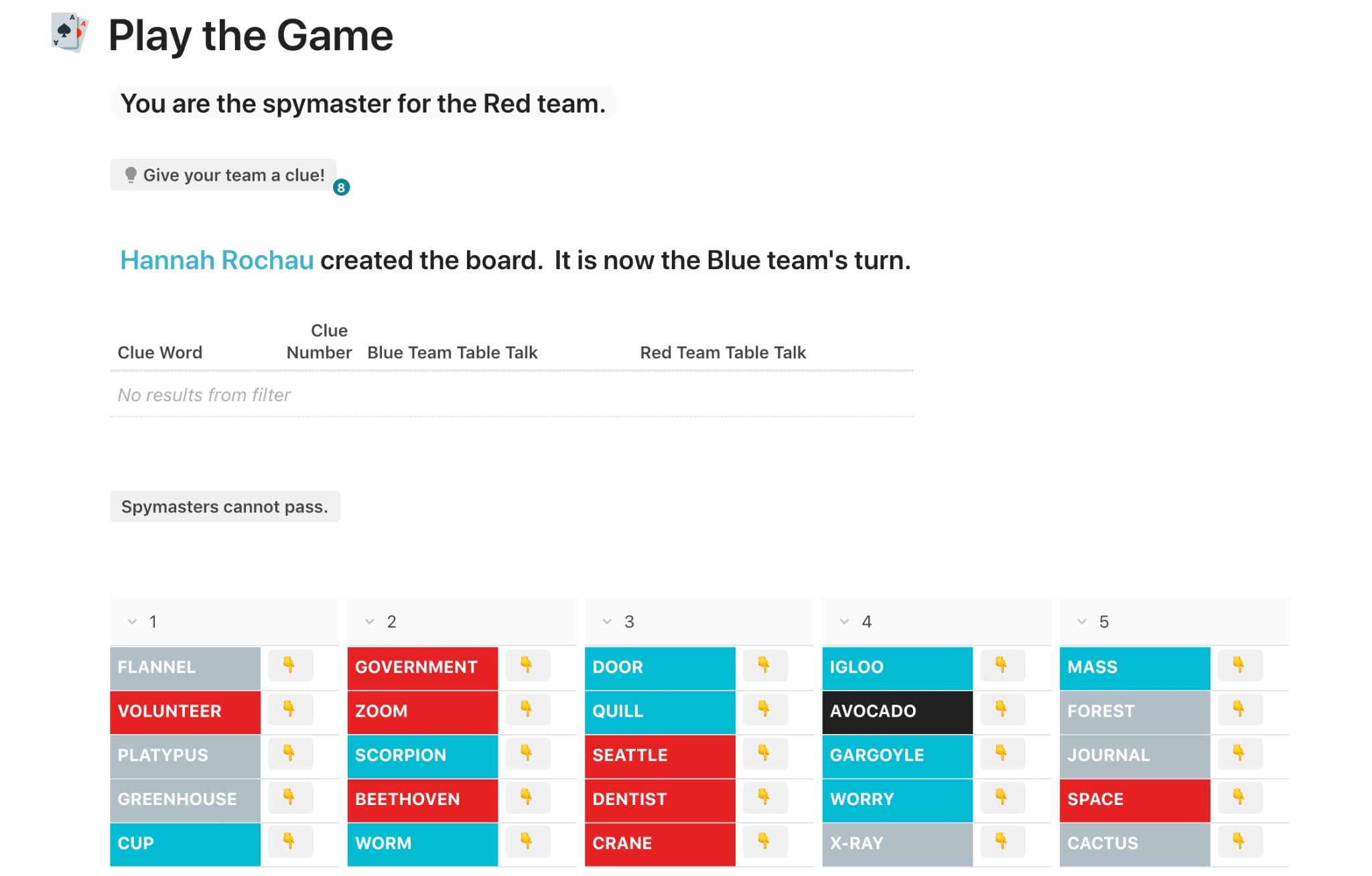Click the Spymasters cannot pass button
This screenshot has width=1372, height=876.
point(225,506)
